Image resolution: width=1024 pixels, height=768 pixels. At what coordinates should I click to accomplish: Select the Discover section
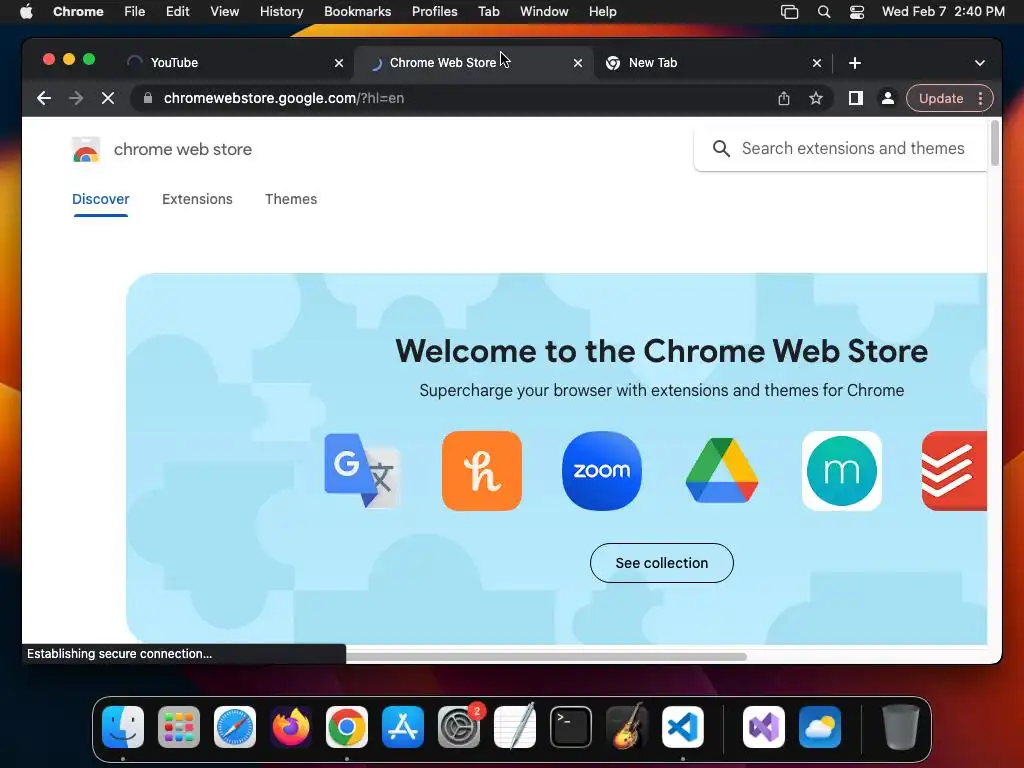tap(101, 199)
